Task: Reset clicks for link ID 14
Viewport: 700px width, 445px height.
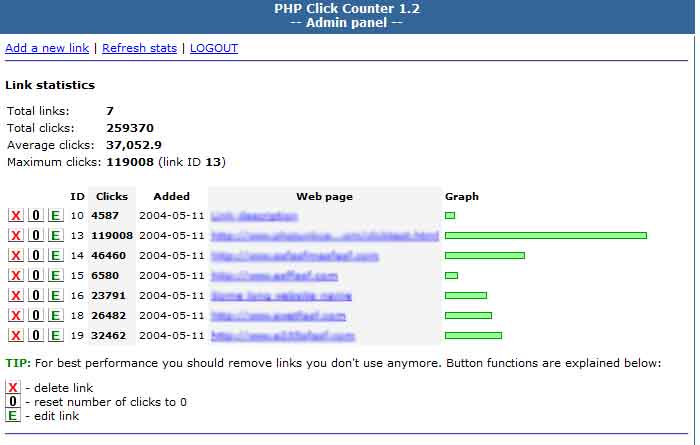Action: 36,256
